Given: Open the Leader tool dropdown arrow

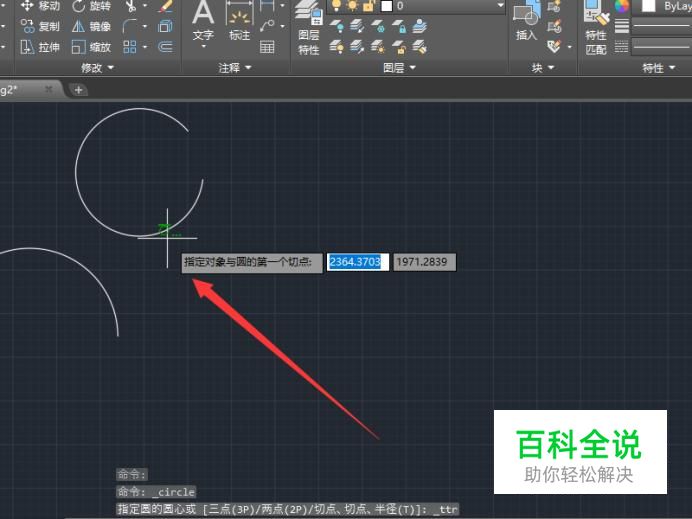Looking at the screenshot, I should coord(282,26).
